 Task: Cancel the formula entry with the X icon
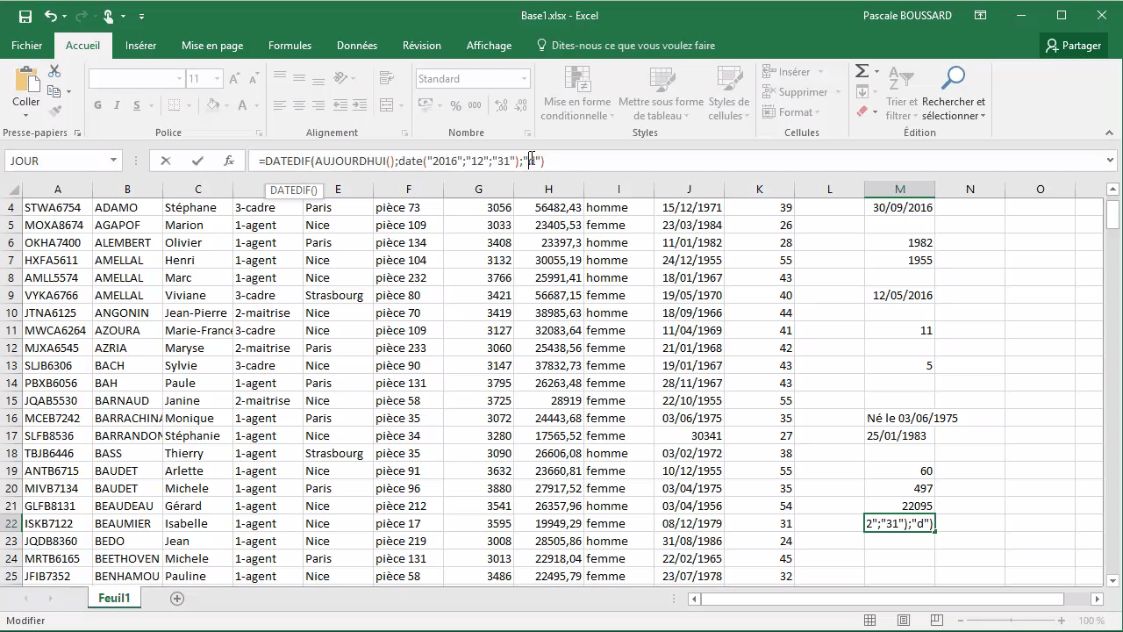(166, 161)
